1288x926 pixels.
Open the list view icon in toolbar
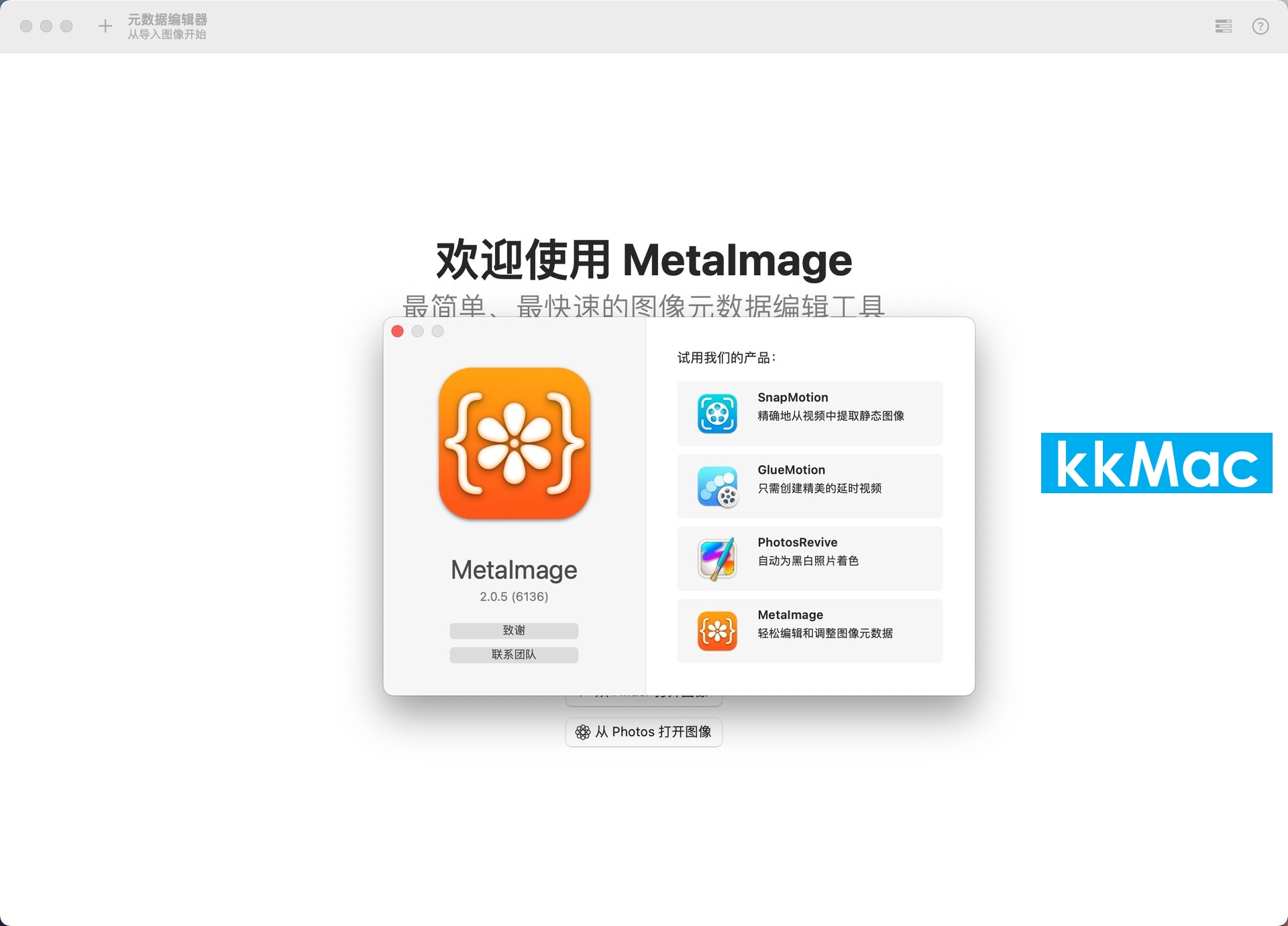[1223, 26]
